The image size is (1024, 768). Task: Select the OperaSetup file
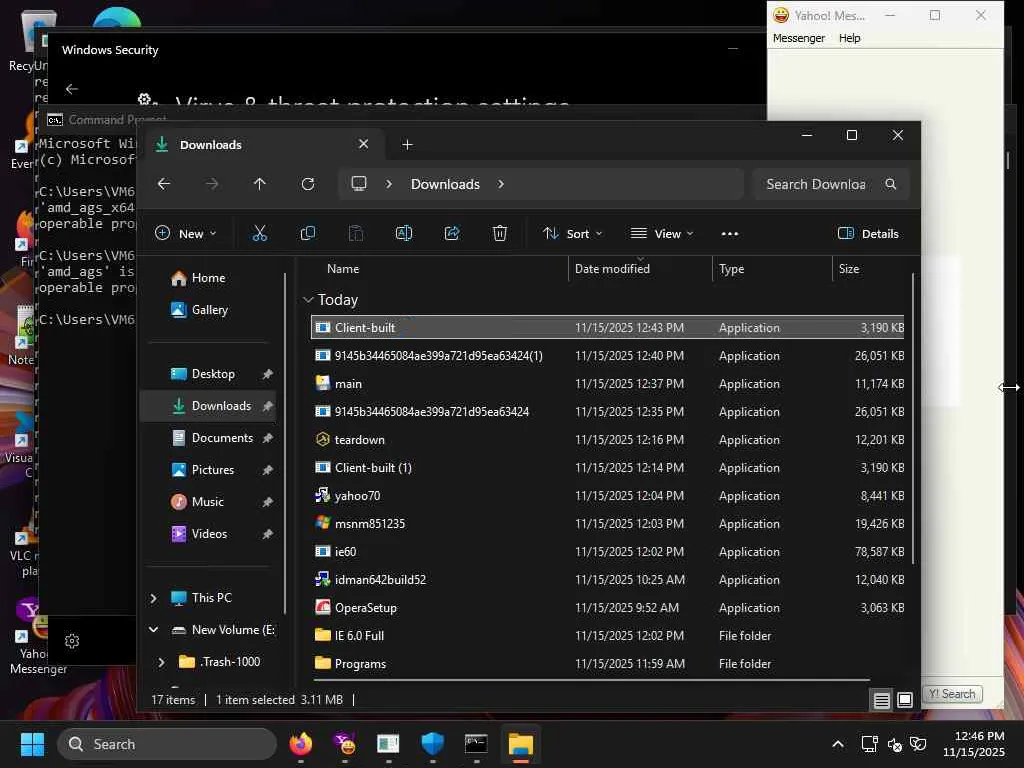coord(607,608)
